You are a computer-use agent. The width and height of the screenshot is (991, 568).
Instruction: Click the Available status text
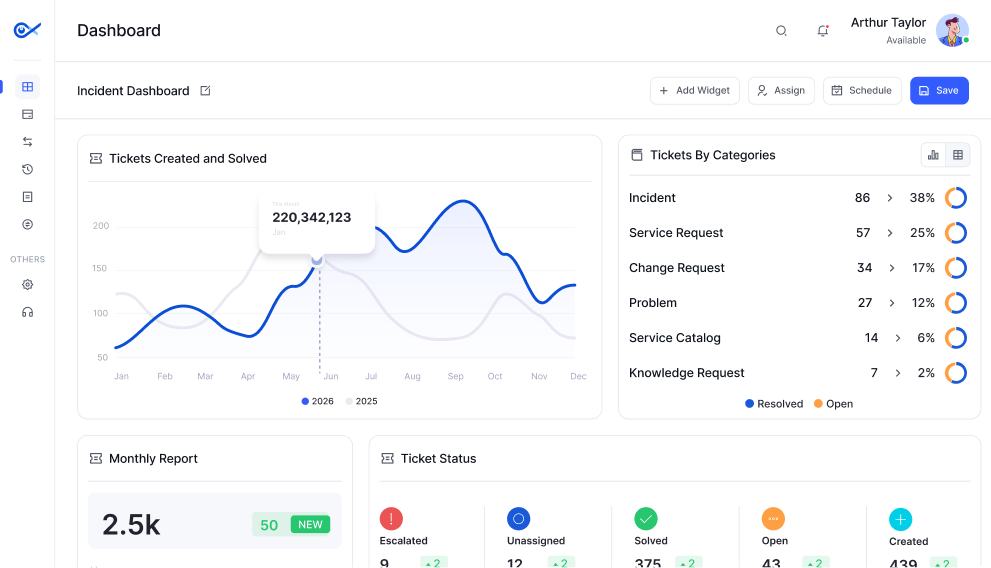click(906, 40)
